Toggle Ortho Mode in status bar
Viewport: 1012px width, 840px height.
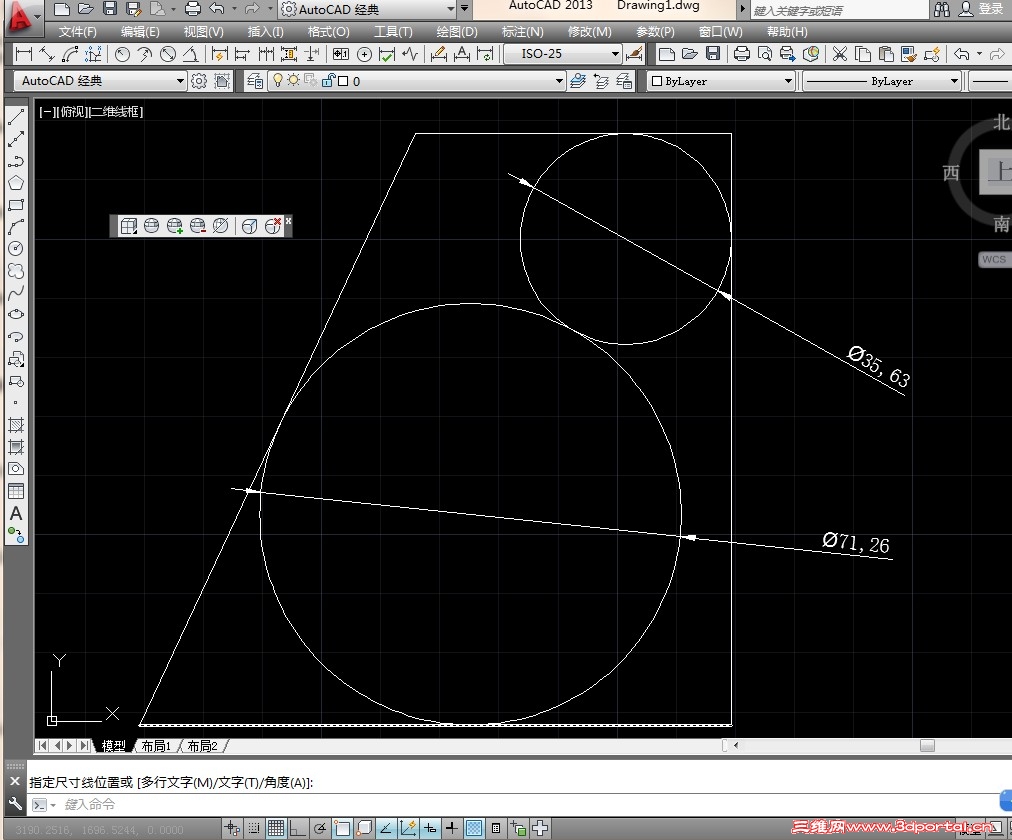[298, 828]
